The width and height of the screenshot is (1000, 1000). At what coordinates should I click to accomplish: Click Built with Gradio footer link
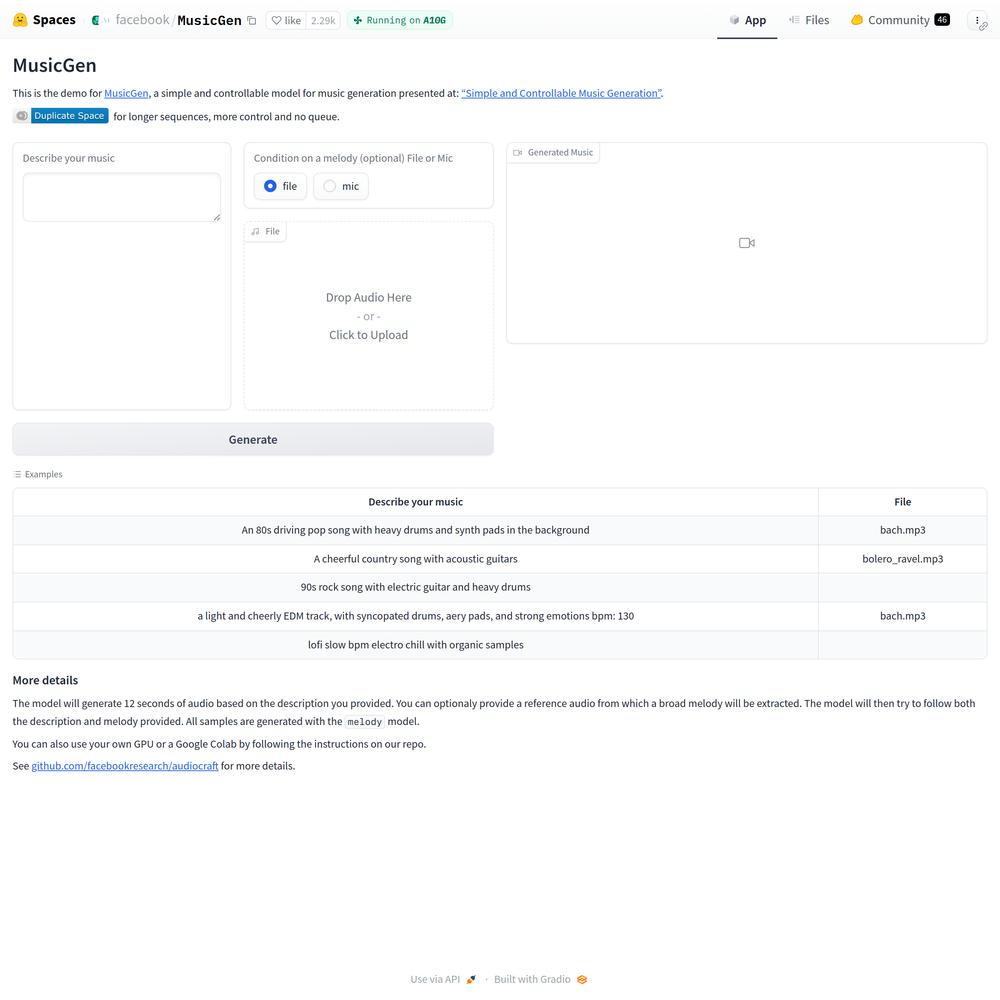(x=540, y=979)
